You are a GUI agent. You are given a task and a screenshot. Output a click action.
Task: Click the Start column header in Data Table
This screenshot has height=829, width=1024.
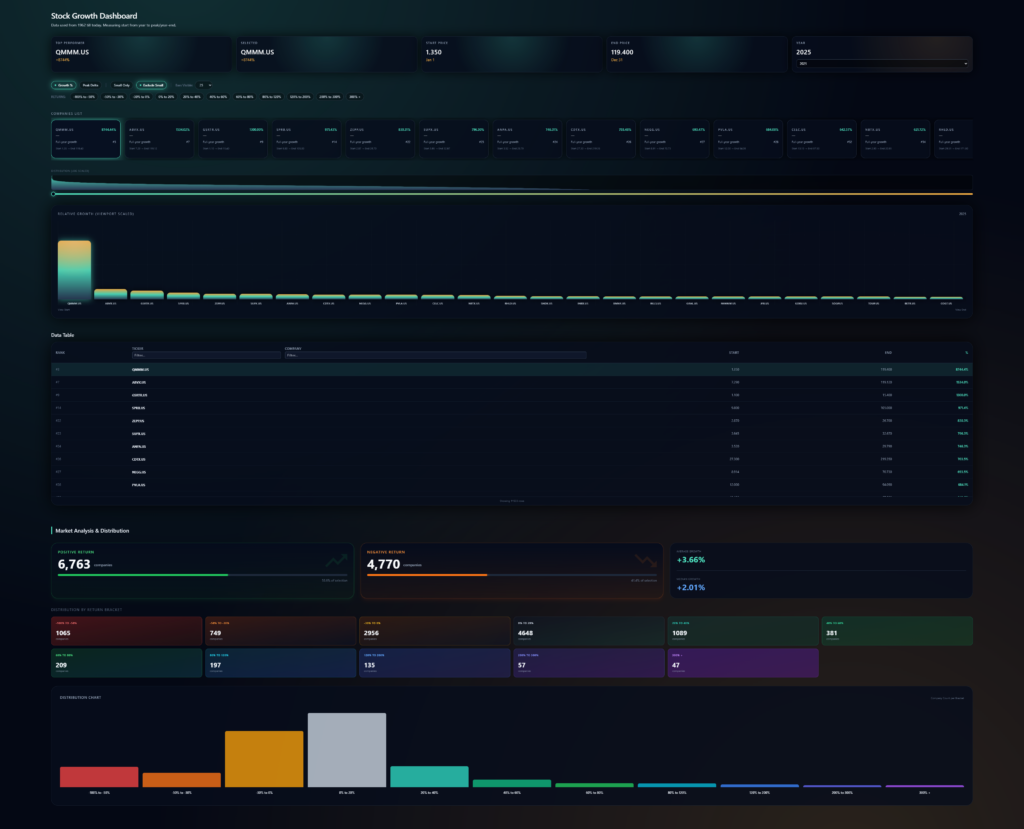coord(735,353)
